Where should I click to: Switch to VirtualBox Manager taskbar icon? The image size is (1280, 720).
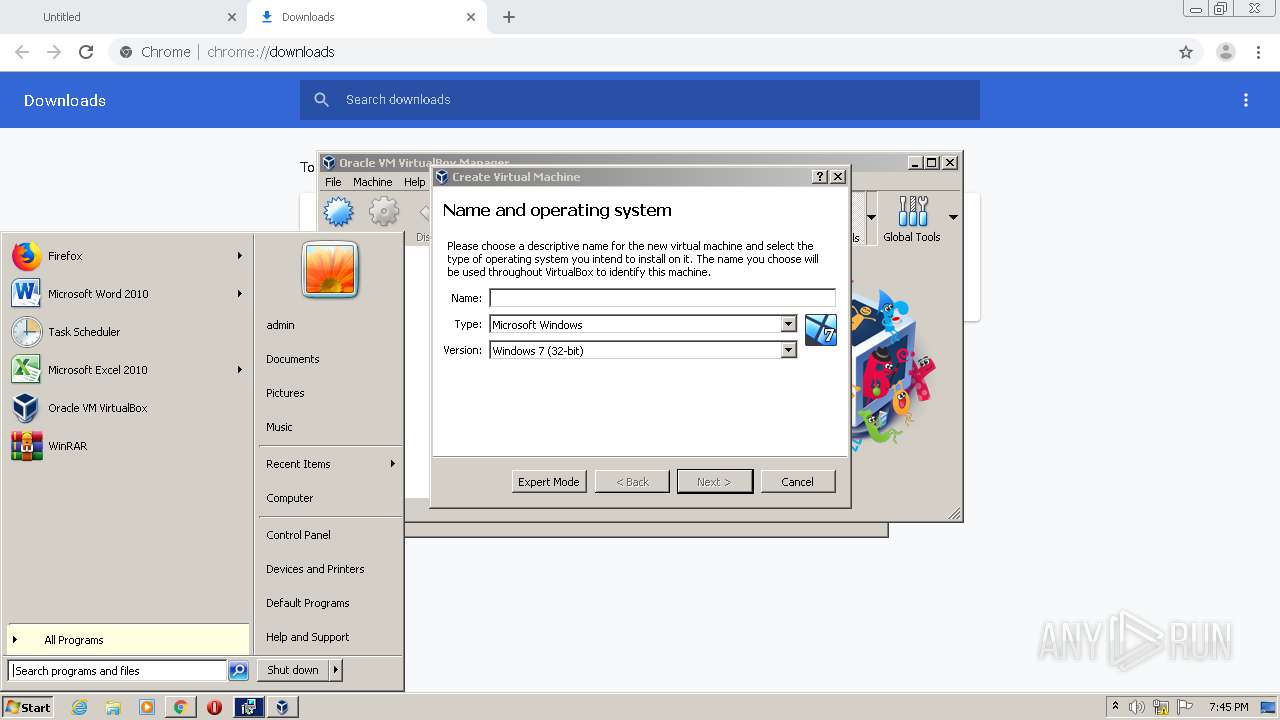[x=282, y=707]
